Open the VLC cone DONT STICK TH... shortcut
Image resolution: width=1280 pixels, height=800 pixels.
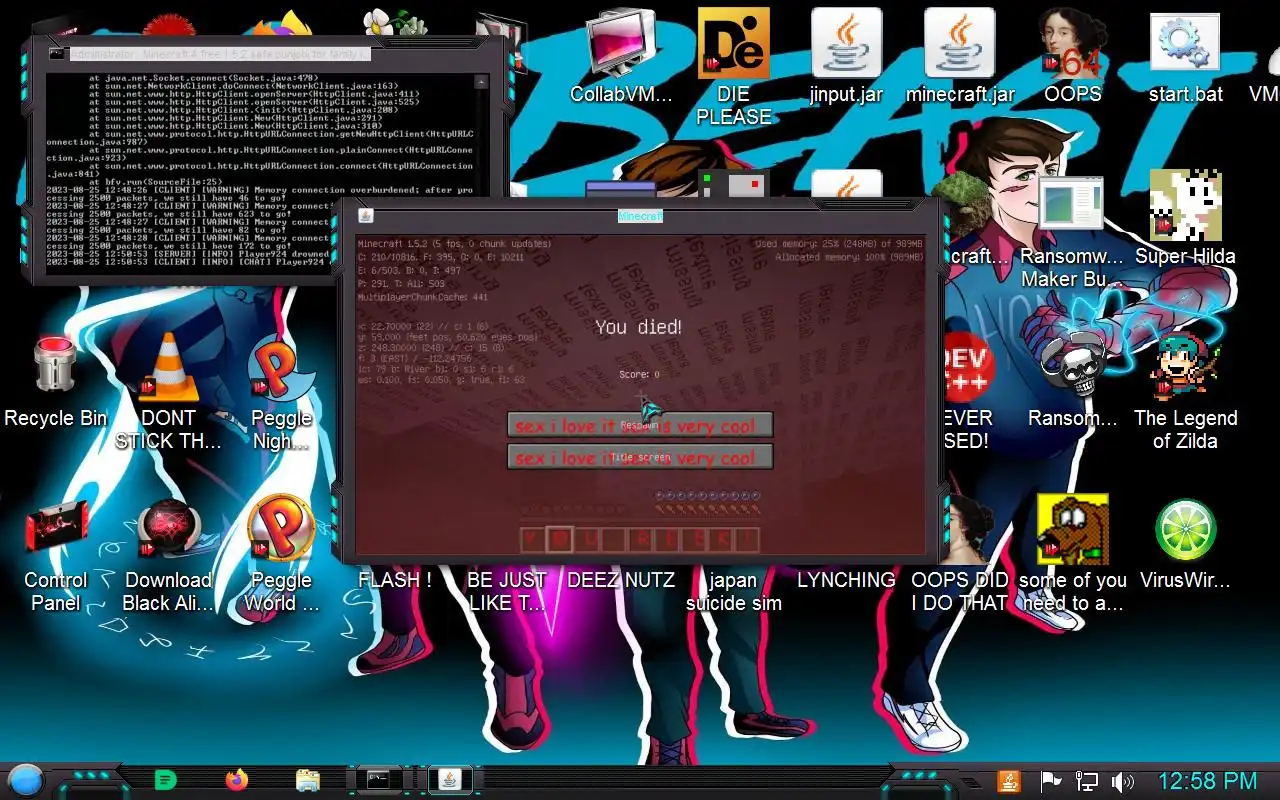168,392
